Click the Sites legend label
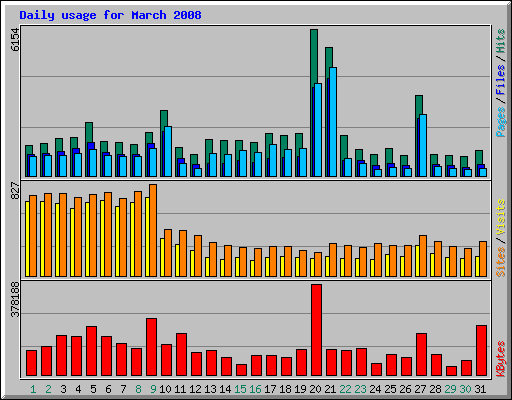 coord(500,262)
